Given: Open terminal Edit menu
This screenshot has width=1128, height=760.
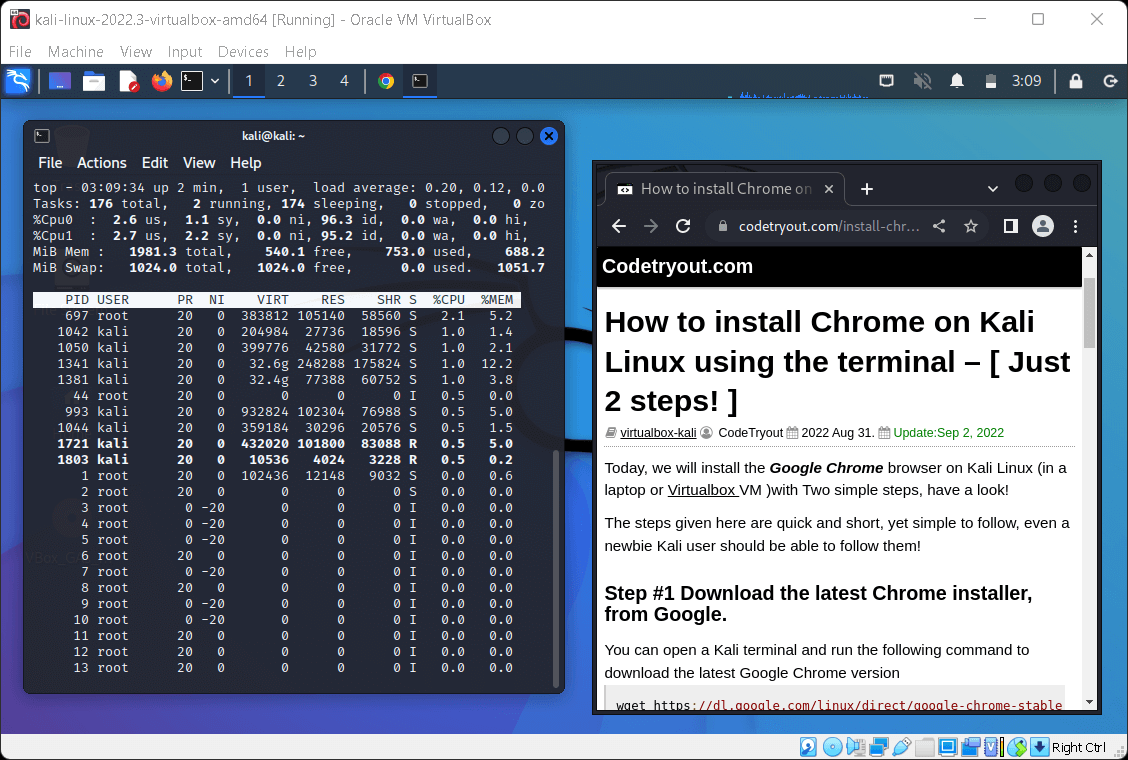Looking at the screenshot, I should coord(155,163).
